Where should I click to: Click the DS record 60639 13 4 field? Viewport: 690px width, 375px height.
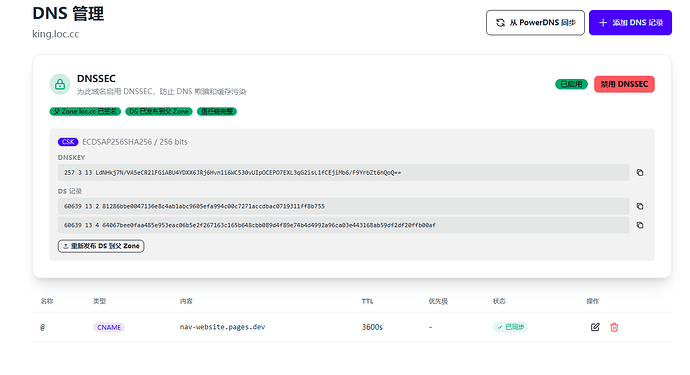click(x=343, y=225)
